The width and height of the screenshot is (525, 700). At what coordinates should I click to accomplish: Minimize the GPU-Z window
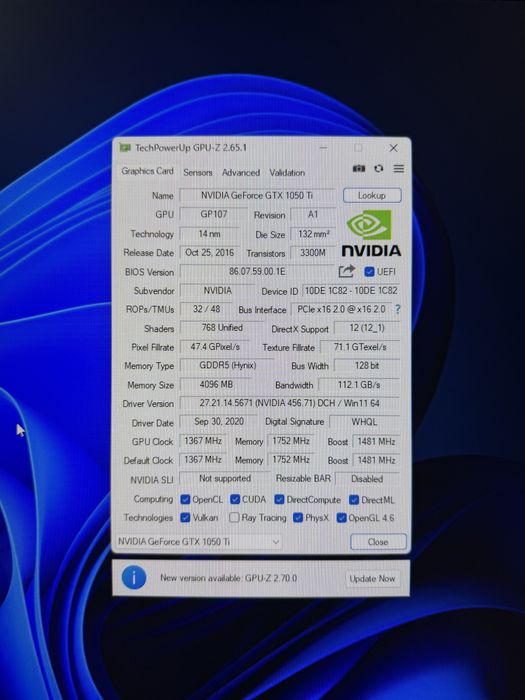(323, 148)
